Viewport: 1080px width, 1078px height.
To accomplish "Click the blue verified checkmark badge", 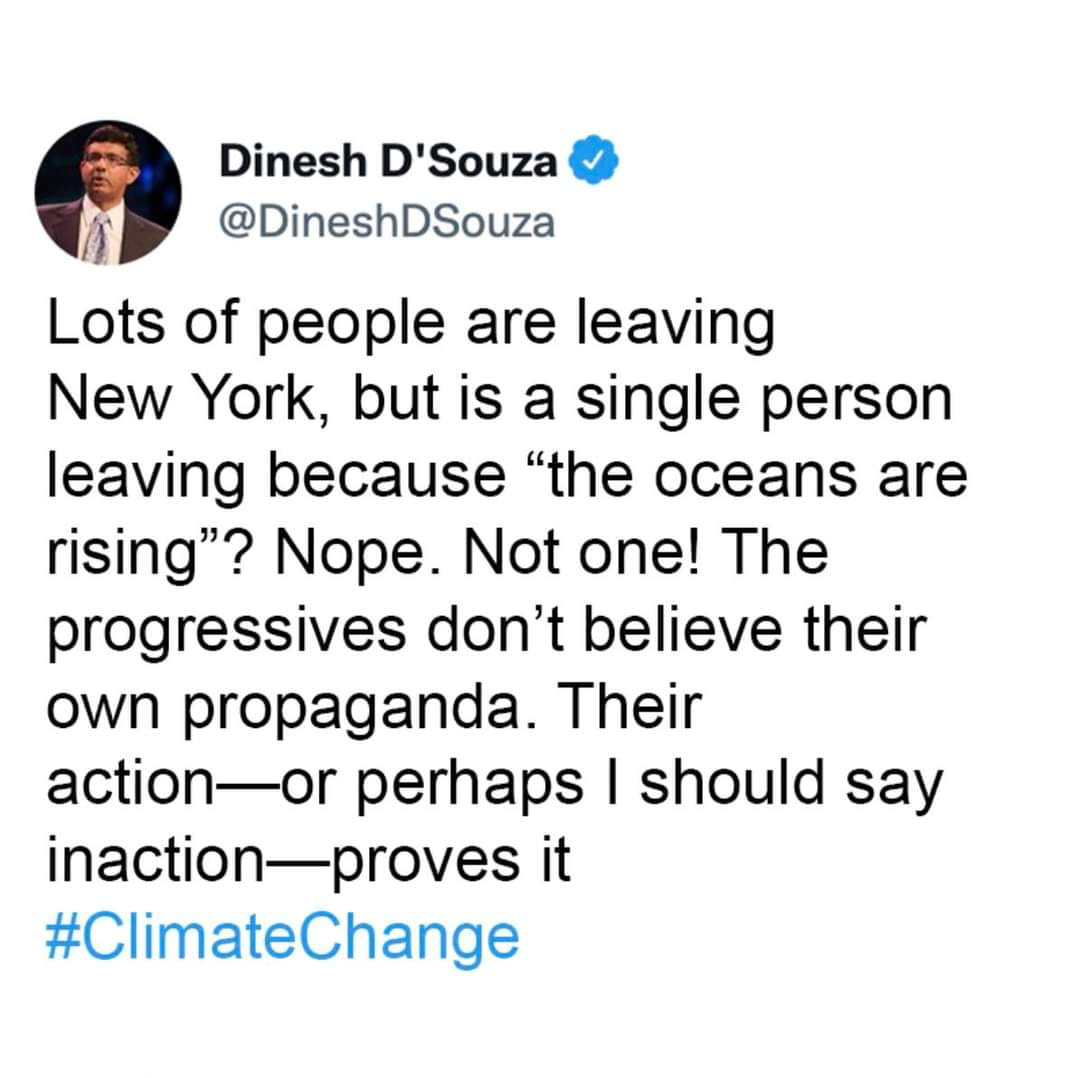I will click(x=592, y=160).
